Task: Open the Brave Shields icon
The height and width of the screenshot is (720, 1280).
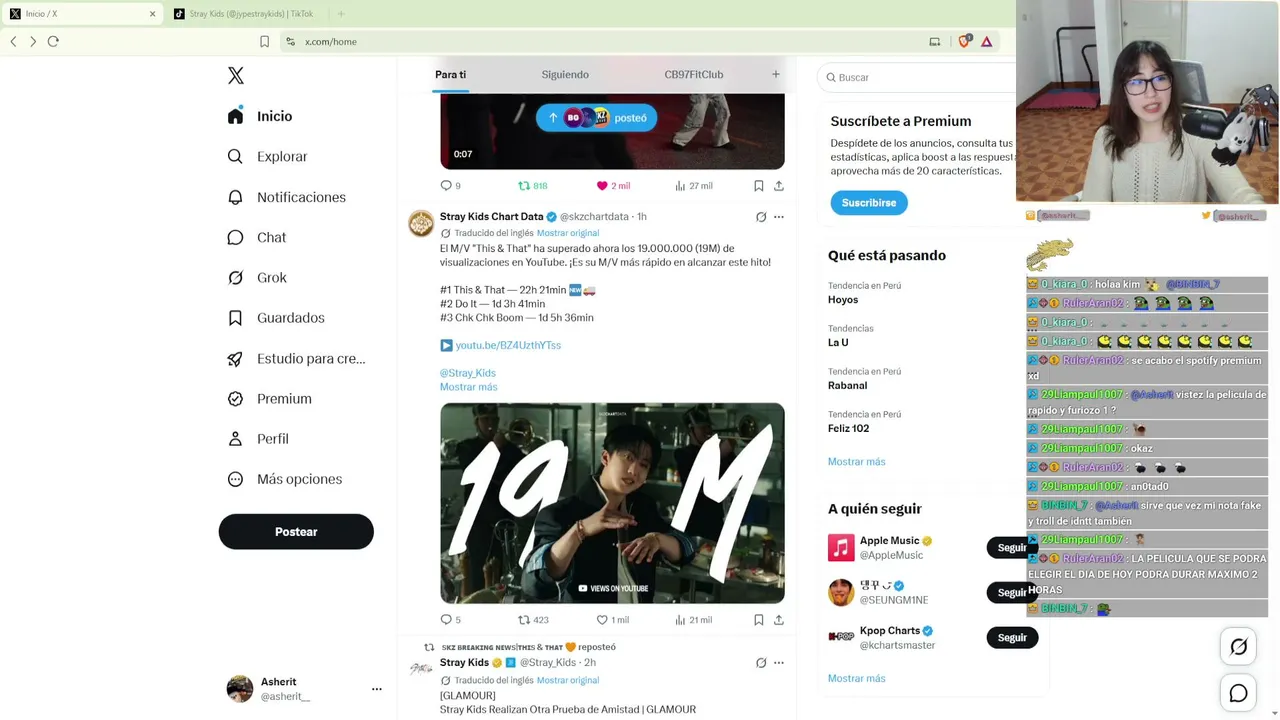Action: point(965,41)
